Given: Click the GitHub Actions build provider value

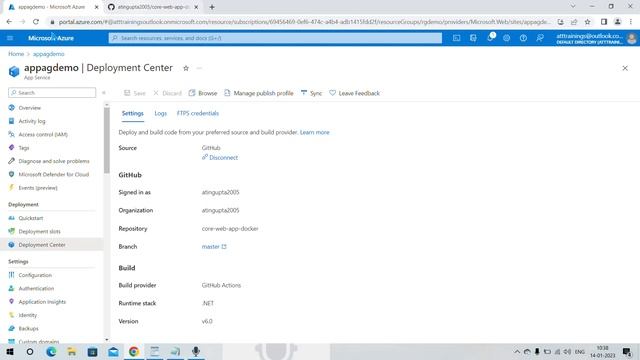Looking at the screenshot, I should pyautogui.click(x=221, y=285).
